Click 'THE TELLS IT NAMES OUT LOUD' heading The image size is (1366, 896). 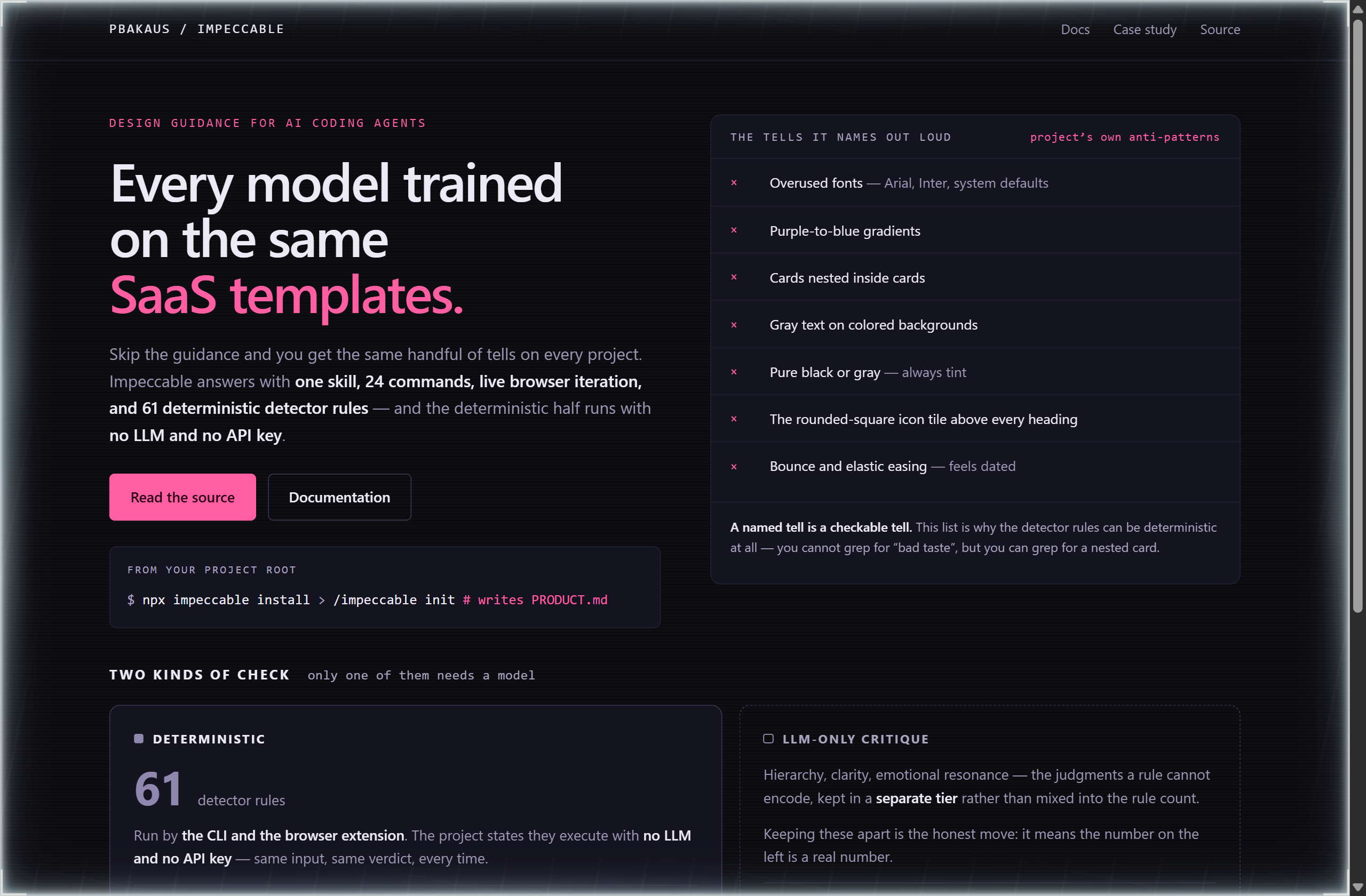tap(840, 137)
